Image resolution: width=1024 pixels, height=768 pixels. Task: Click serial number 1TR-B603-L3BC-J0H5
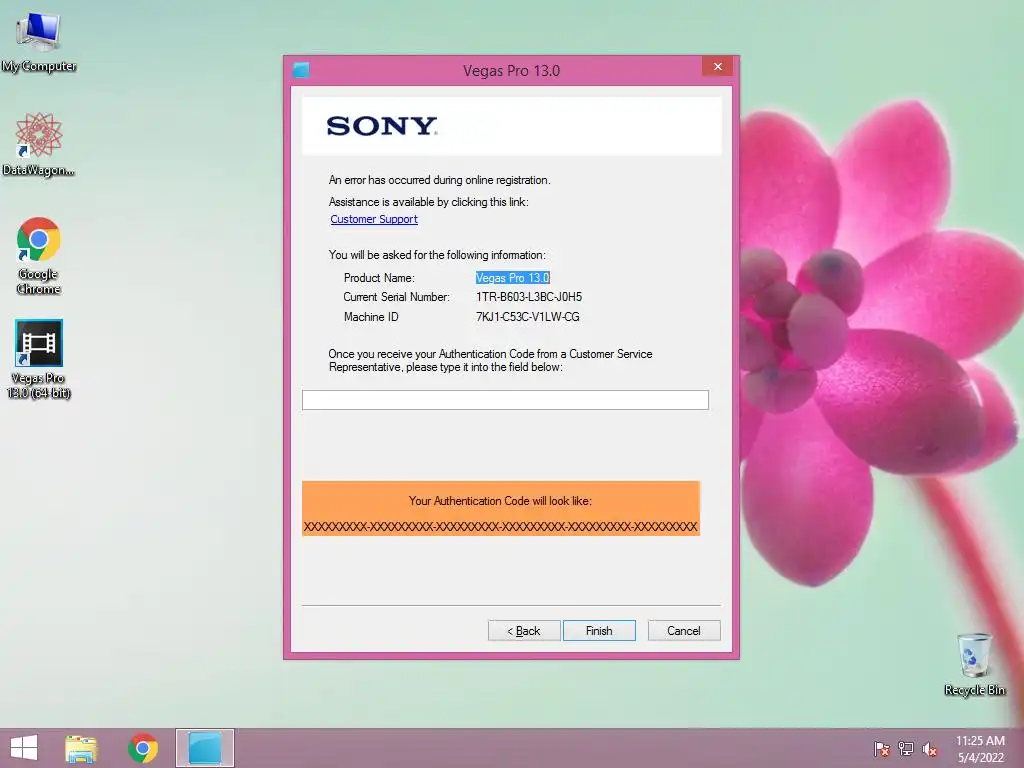click(529, 297)
